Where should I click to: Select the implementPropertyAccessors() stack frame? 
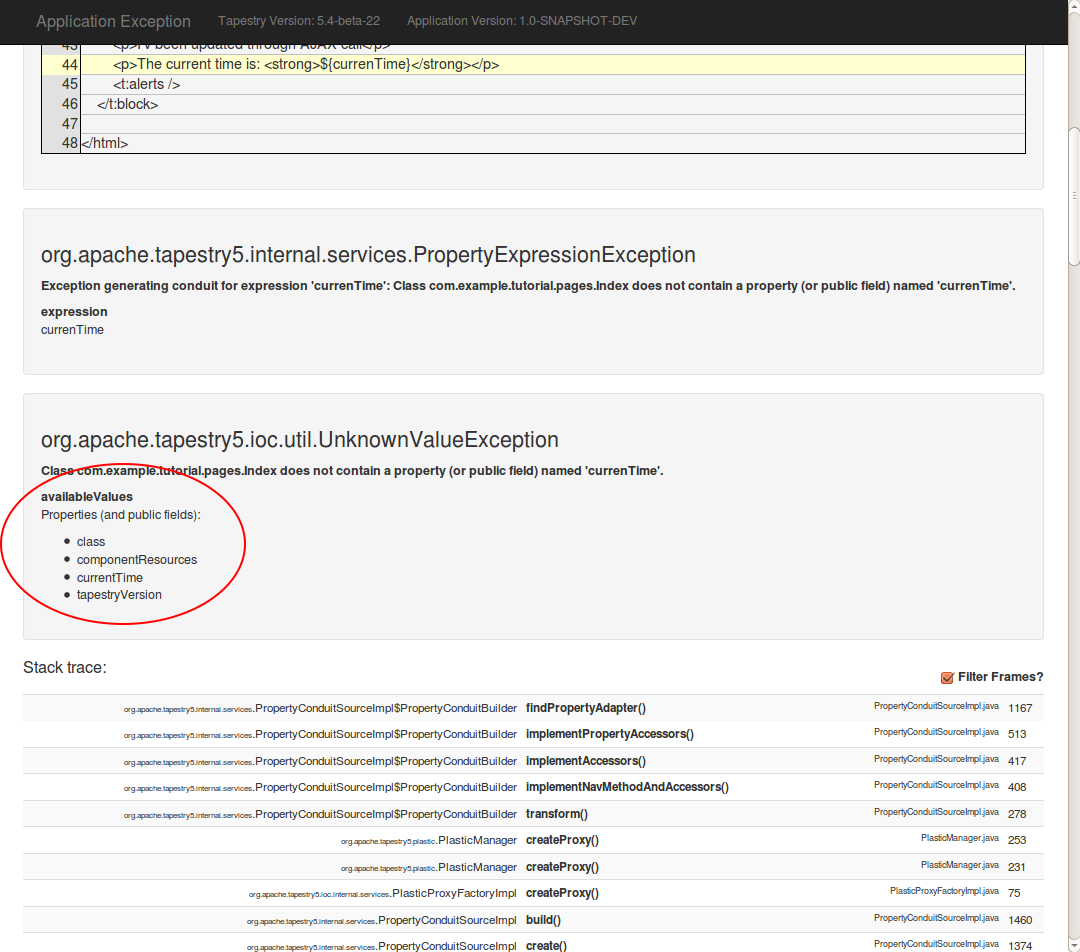pos(609,734)
